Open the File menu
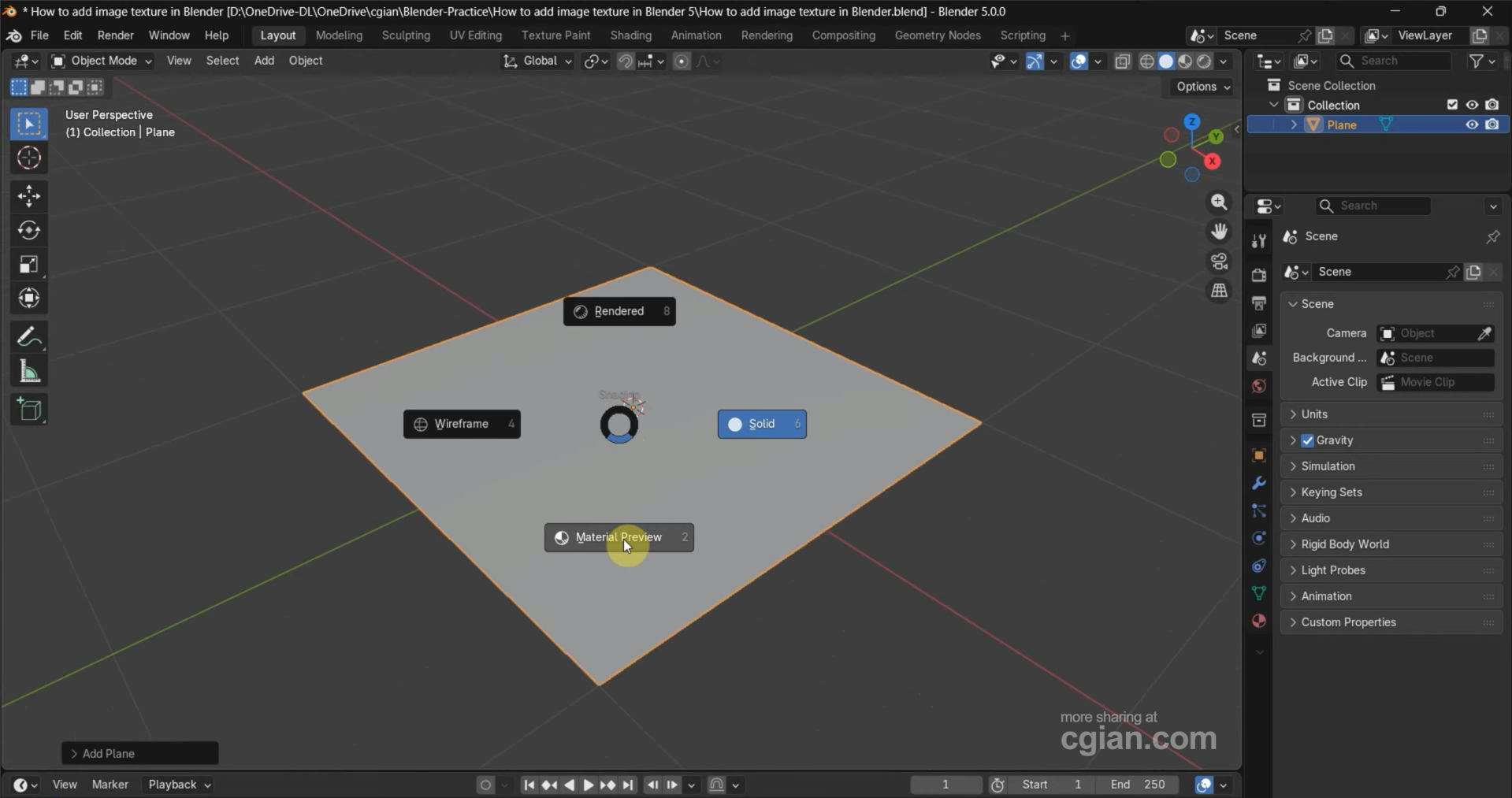 point(39,35)
